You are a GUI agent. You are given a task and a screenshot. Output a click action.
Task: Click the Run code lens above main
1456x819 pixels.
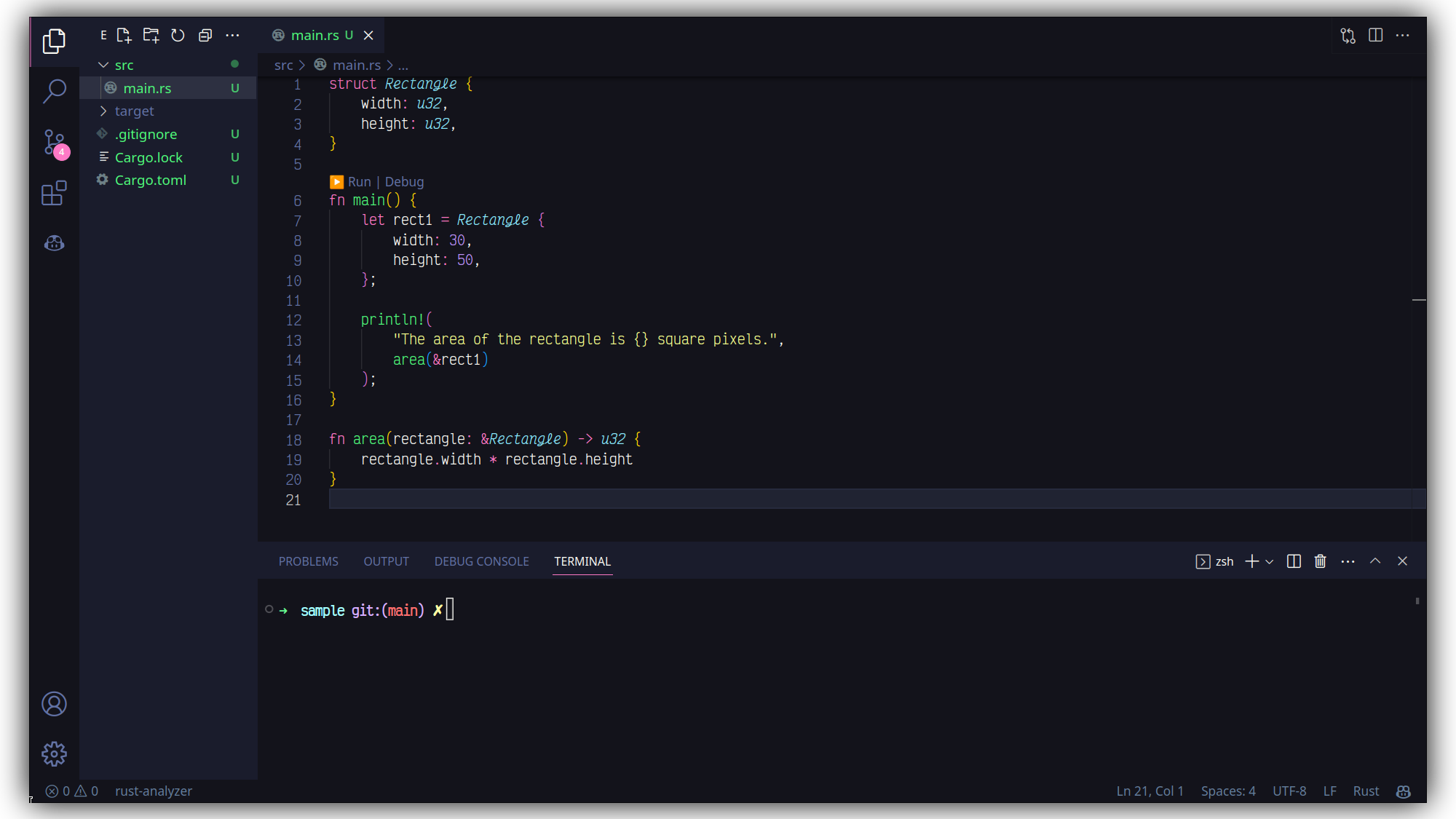click(359, 182)
